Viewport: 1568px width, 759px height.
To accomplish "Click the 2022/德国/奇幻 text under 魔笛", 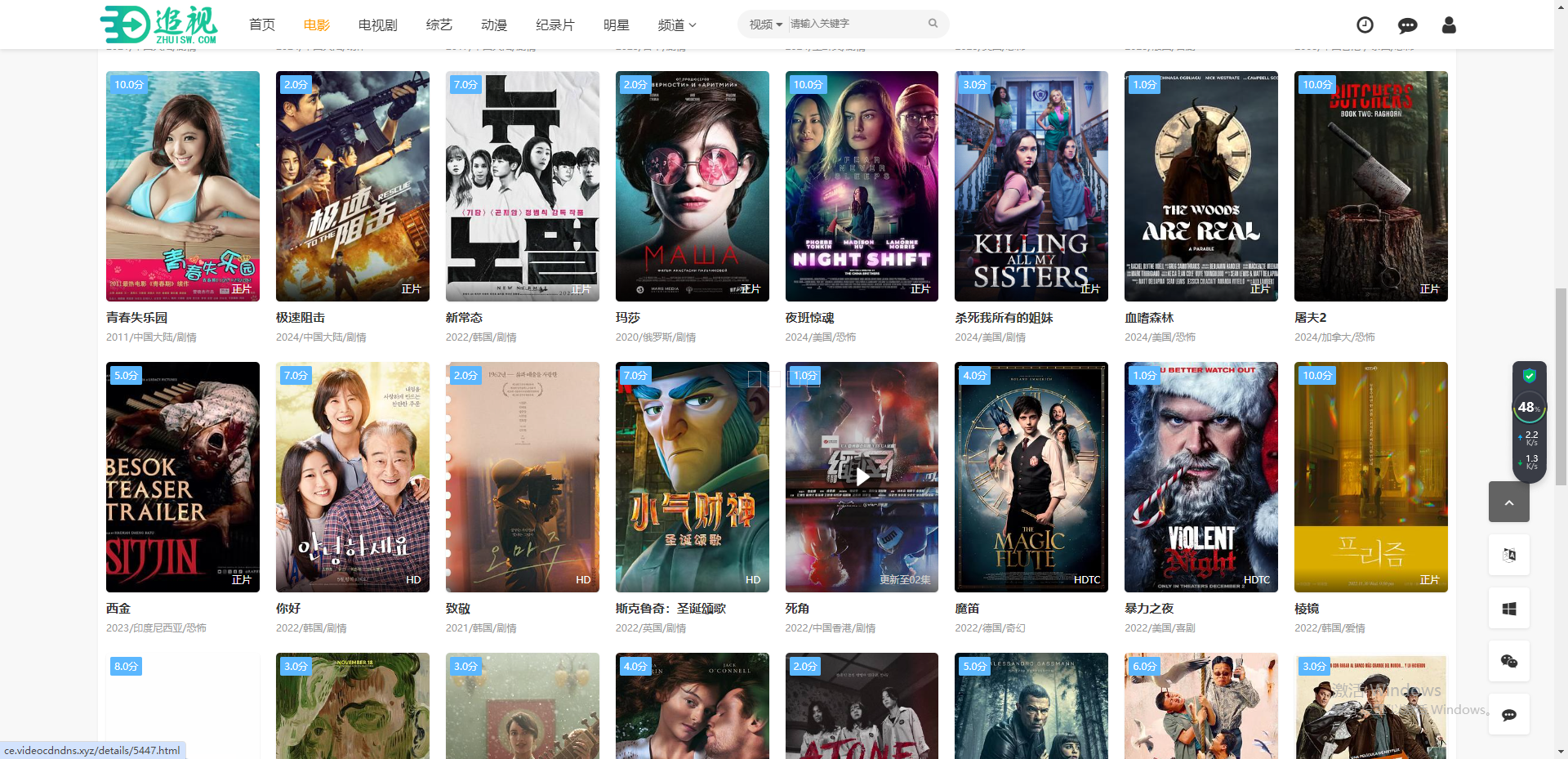I will (x=990, y=628).
